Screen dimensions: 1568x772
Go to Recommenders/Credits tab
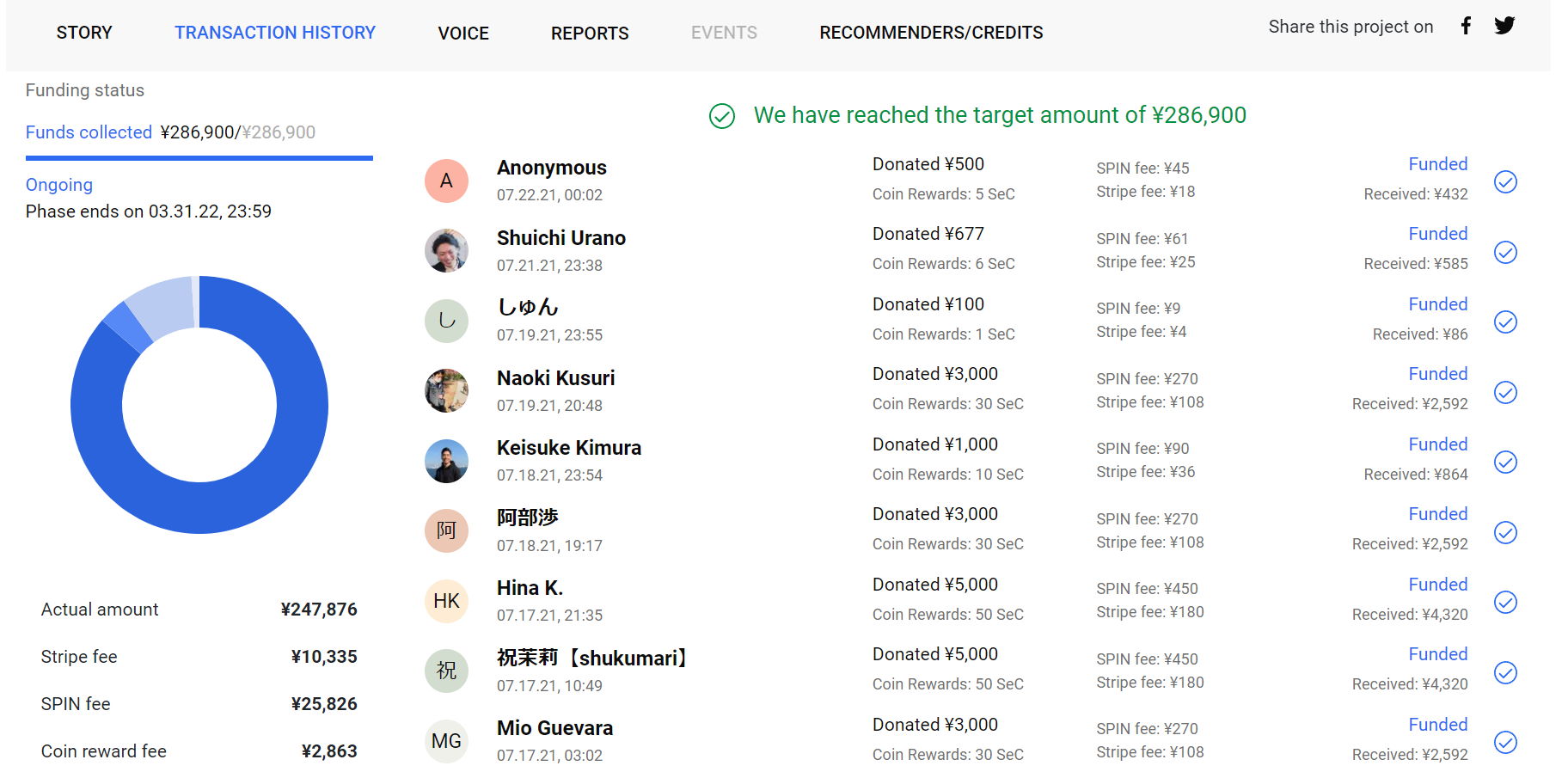click(x=931, y=33)
